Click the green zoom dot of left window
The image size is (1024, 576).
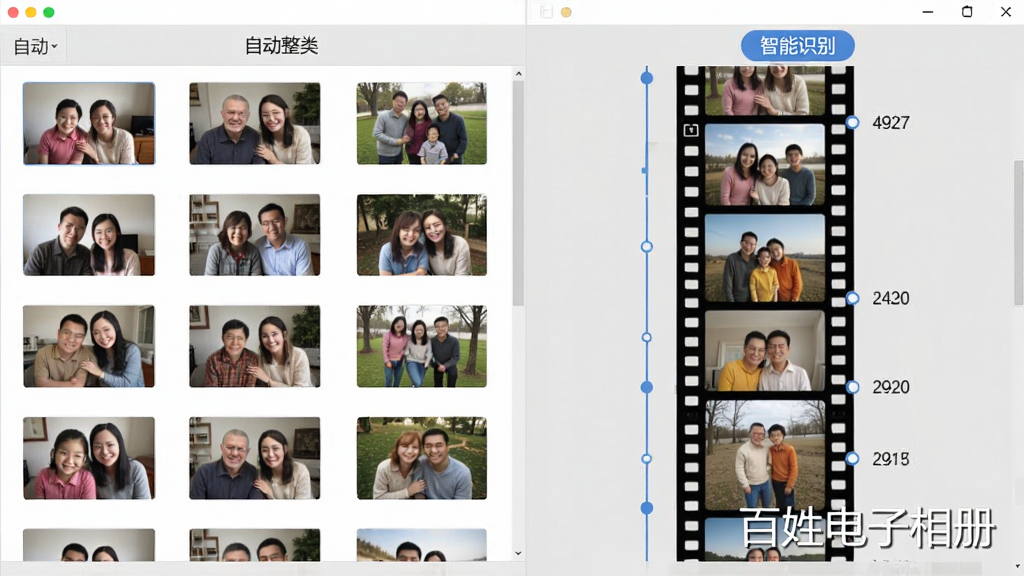[x=48, y=12]
